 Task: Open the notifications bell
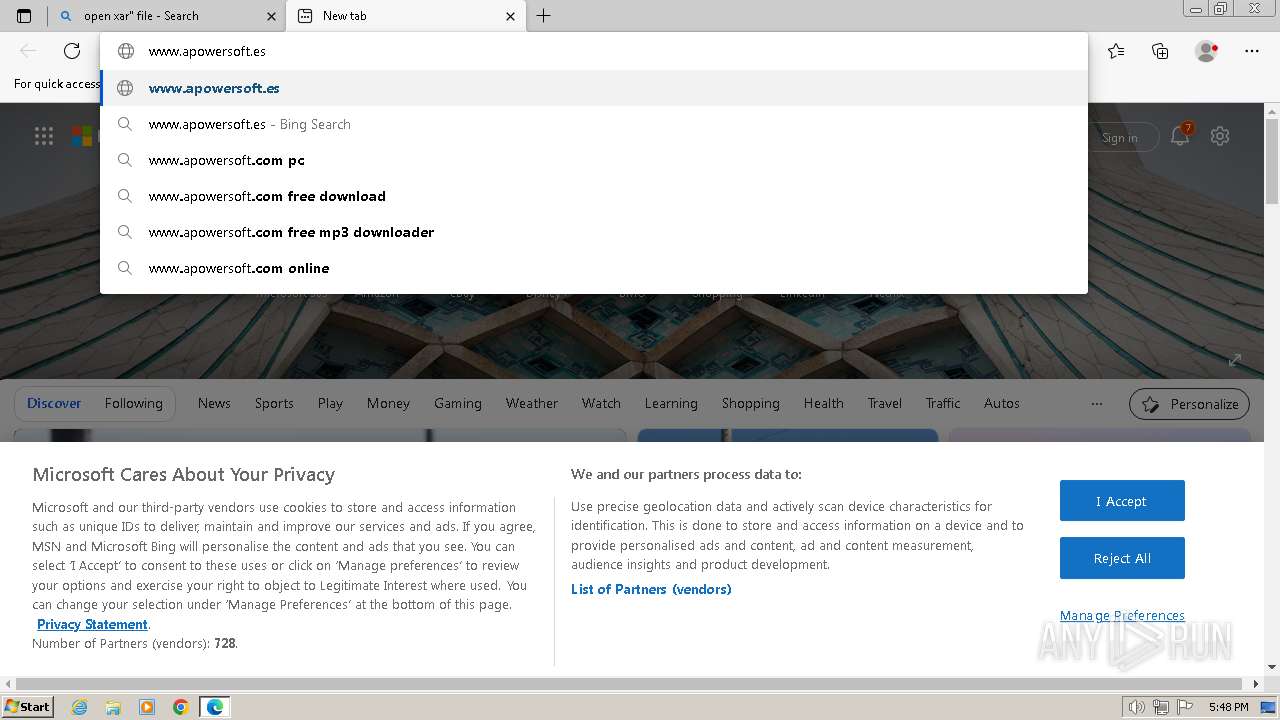click(1180, 136)
